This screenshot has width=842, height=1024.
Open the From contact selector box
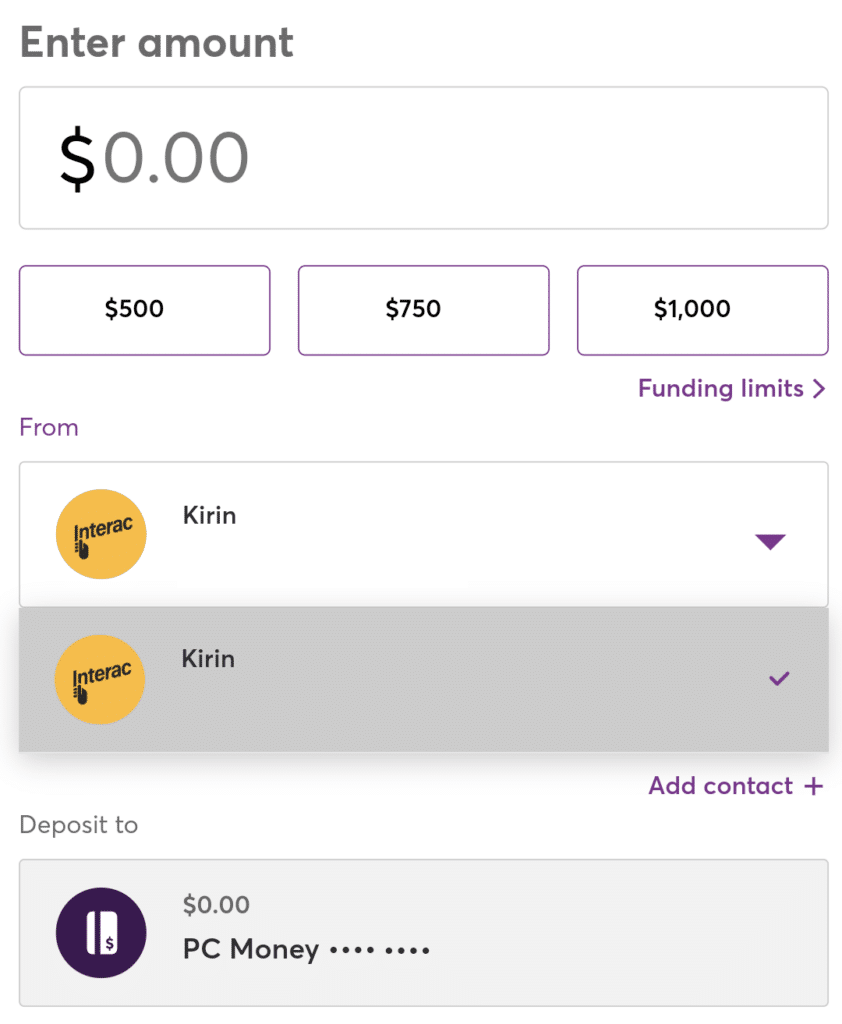423,534
